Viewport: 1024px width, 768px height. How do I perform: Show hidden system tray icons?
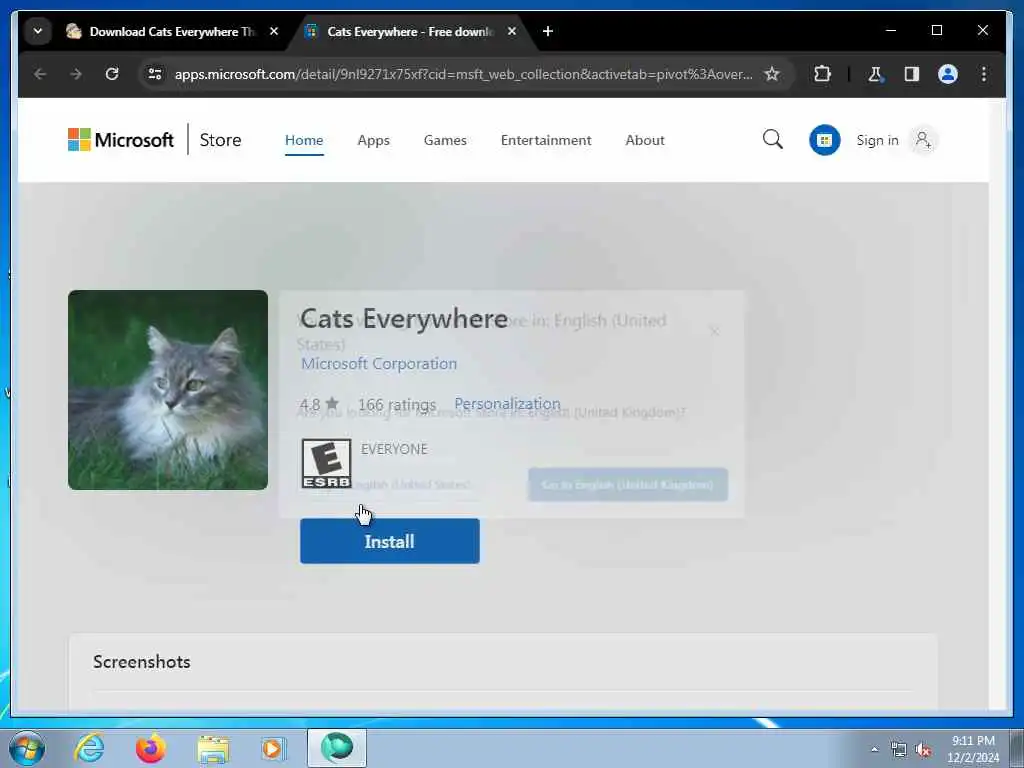(x=874, y=750)
